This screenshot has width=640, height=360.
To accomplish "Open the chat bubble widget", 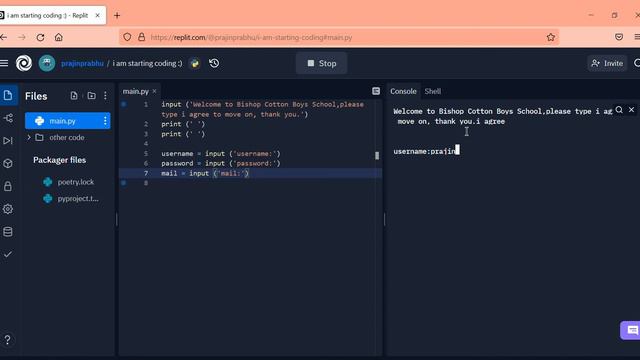I will click(x=631, y=330).
